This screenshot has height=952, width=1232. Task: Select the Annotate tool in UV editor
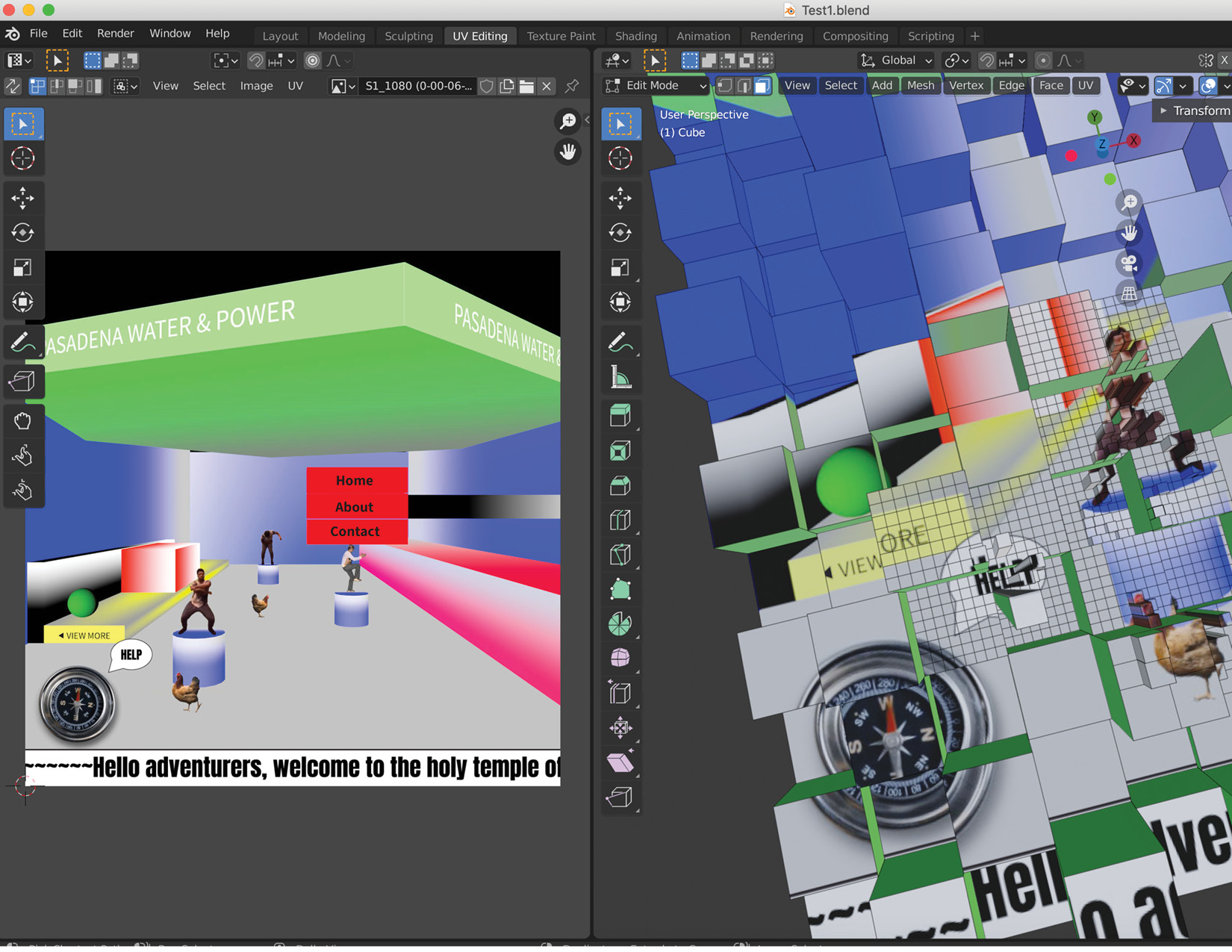click(22, 343)
